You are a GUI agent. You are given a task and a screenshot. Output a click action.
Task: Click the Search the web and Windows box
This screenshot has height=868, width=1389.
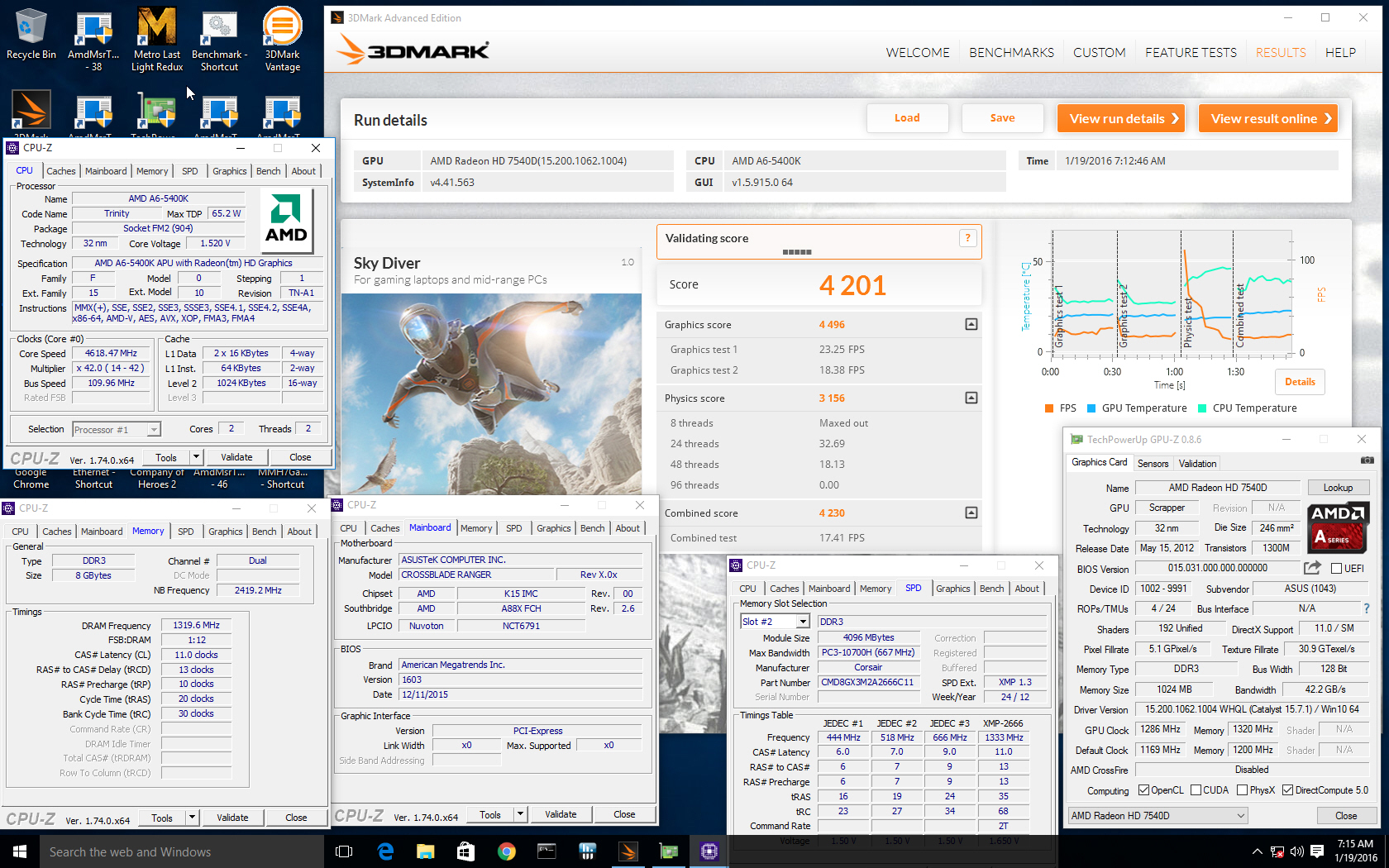point(182,851)
